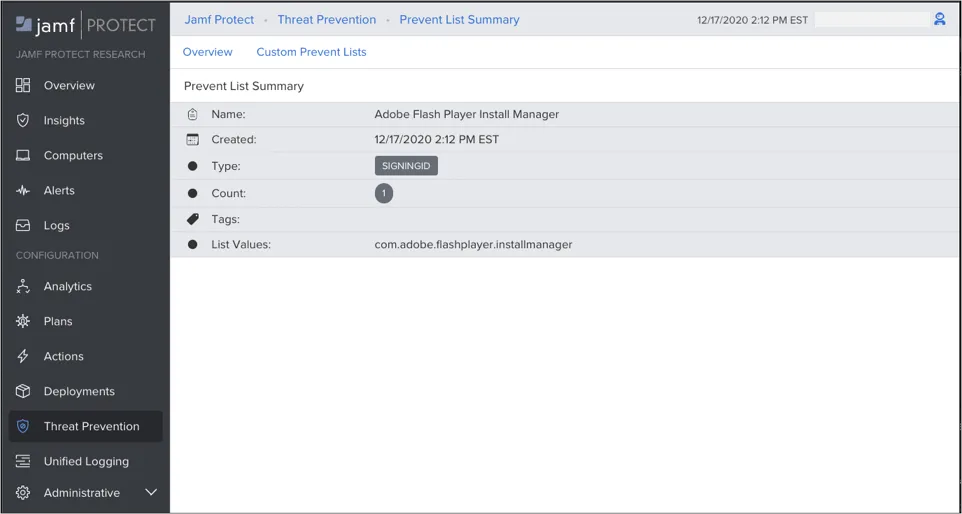Screen dimensions: 962x514
Task: Click the Unified Logging icon
Action: tap(23, 461)
